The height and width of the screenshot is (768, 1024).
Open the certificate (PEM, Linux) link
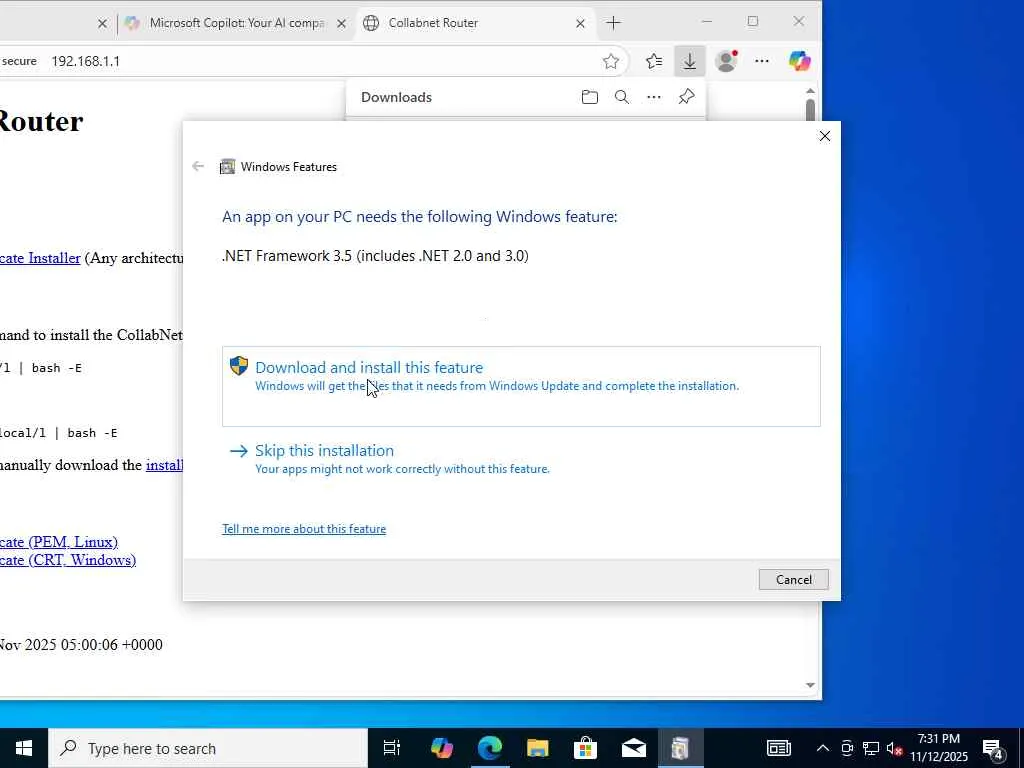59,542
